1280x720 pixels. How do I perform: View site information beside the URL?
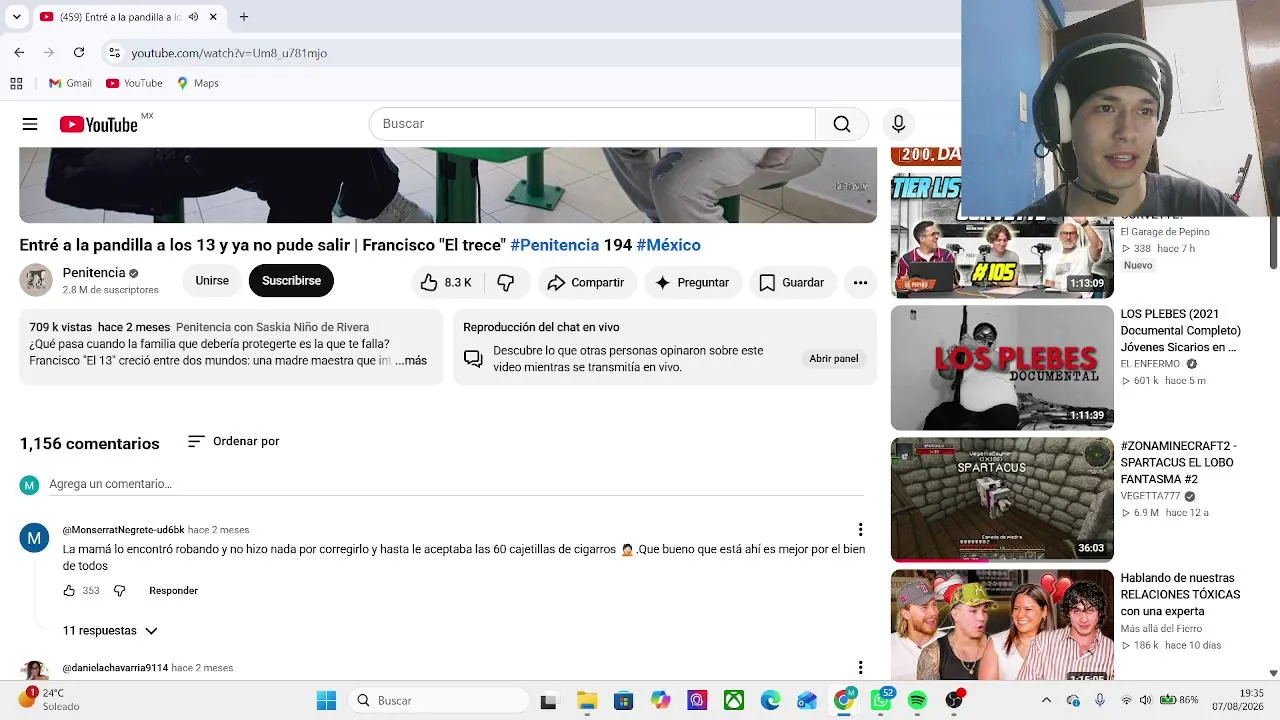pyautogui.click(x=115, y=53)
